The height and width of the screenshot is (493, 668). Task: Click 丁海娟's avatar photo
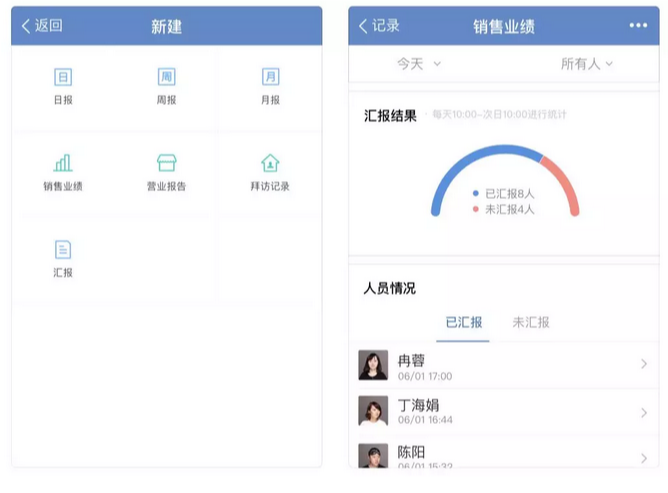click(373, 411)
